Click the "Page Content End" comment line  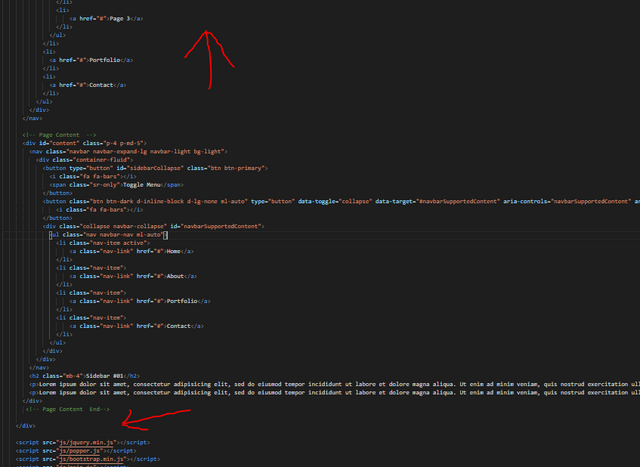(68, 409)
